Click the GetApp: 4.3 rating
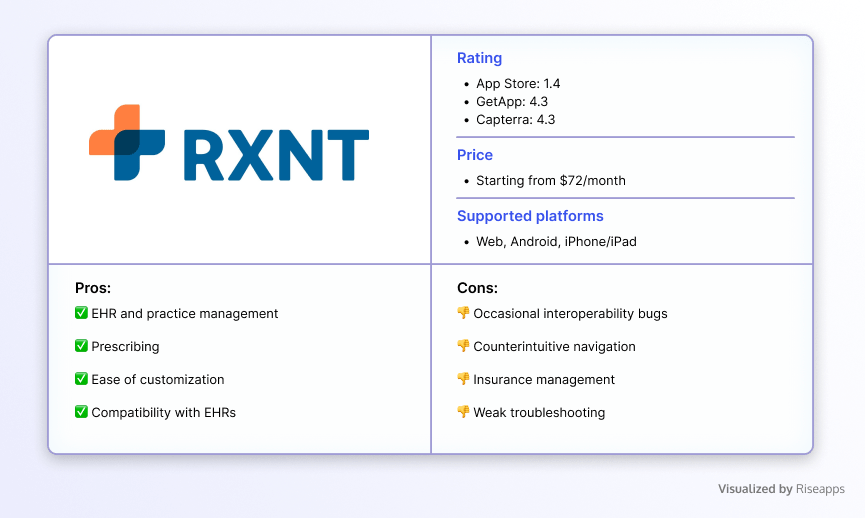This screenshot has width=865, height=518. pos(512,102)
